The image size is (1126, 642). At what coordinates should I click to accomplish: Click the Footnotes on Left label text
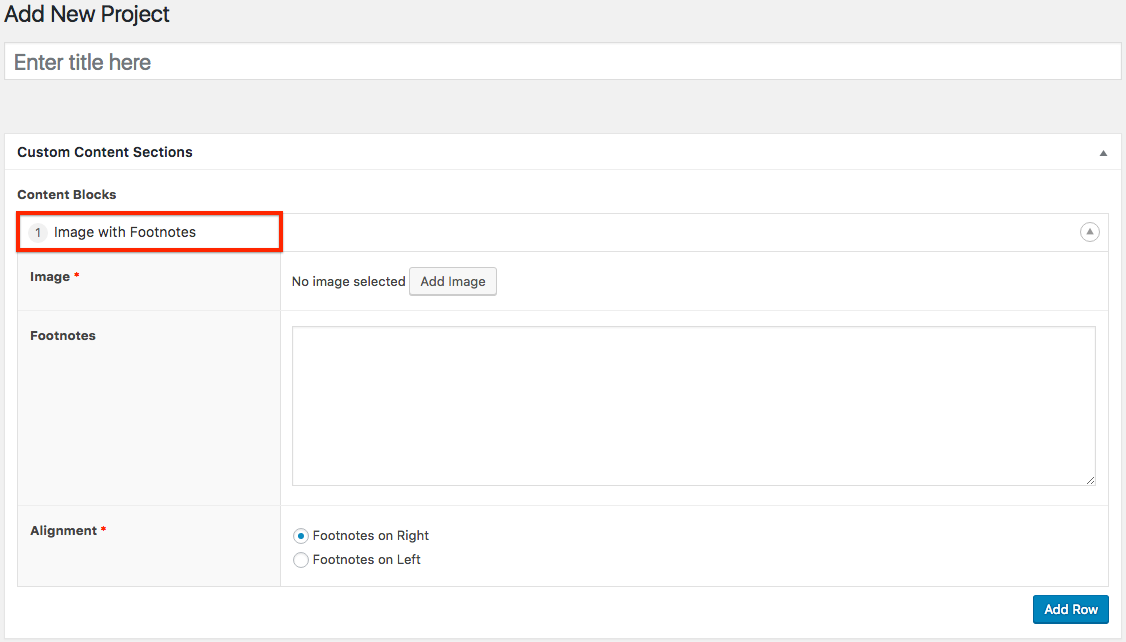(366, 560)
